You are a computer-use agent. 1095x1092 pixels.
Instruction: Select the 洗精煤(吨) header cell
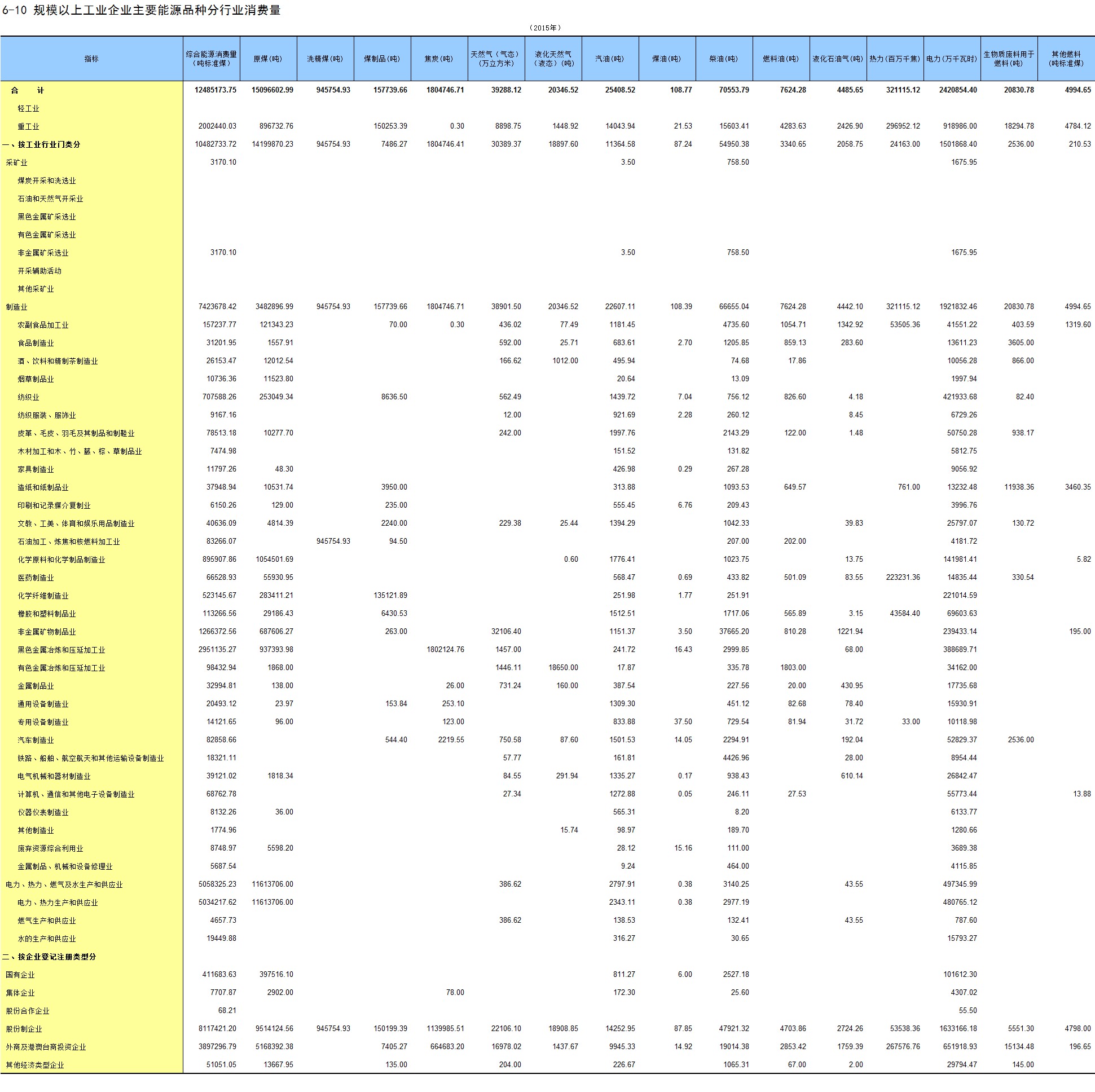(x=325, y=59)
